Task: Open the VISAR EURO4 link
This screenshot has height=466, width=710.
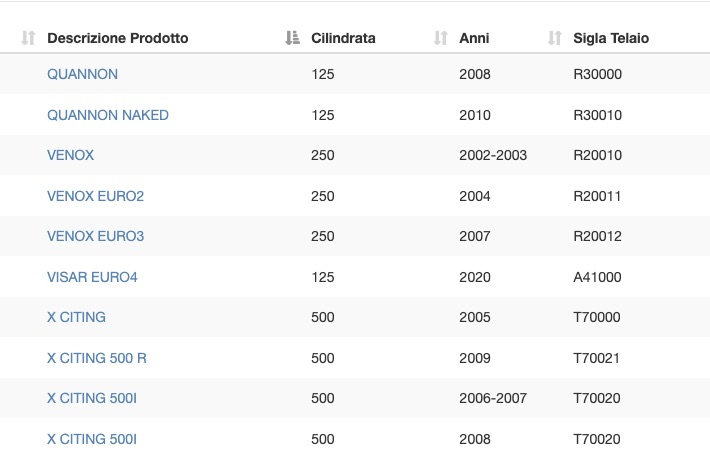Action: click(x=92, y=277)
